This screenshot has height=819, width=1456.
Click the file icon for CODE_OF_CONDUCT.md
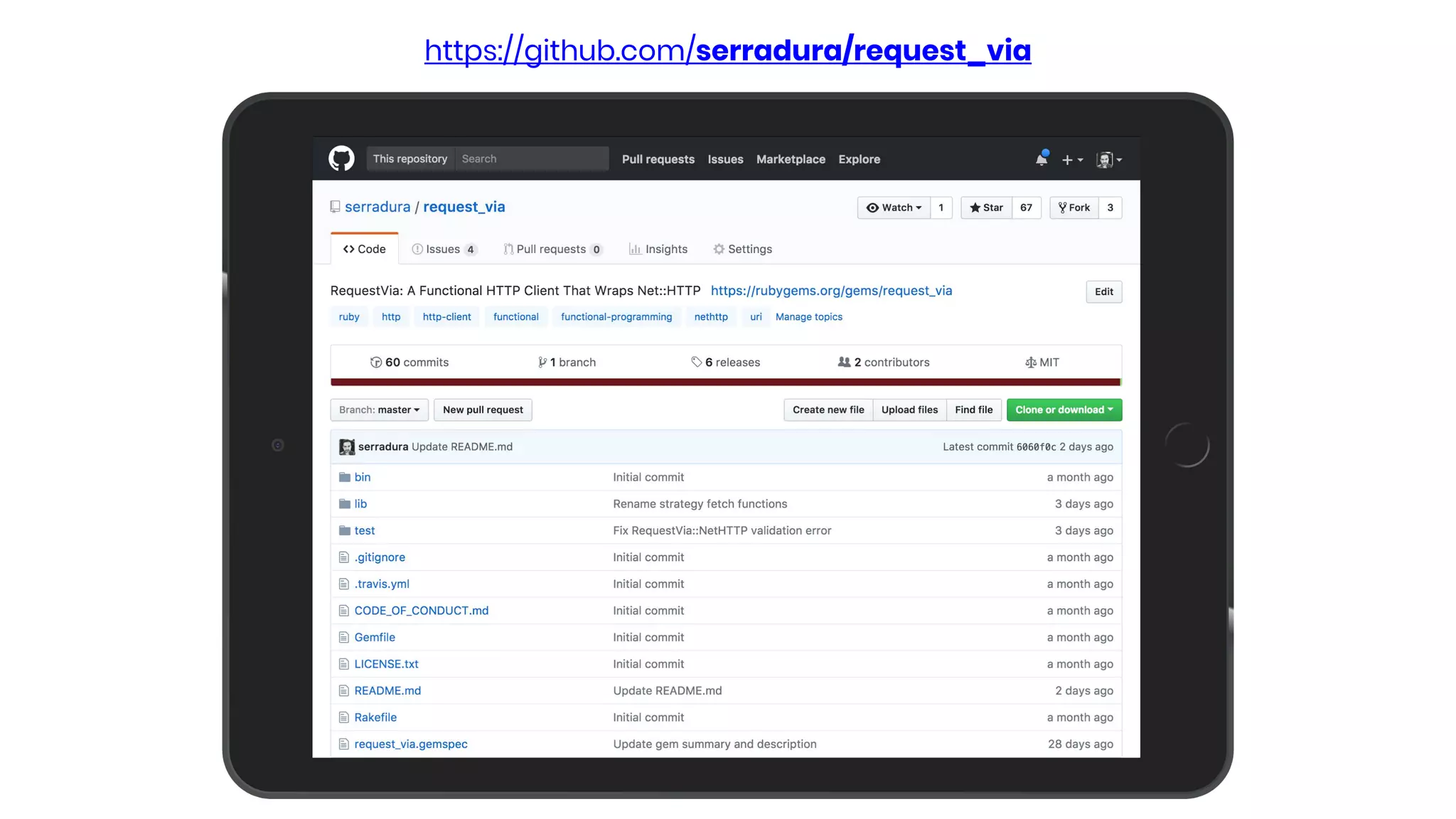pyautogui.click(x=344, y=611)
